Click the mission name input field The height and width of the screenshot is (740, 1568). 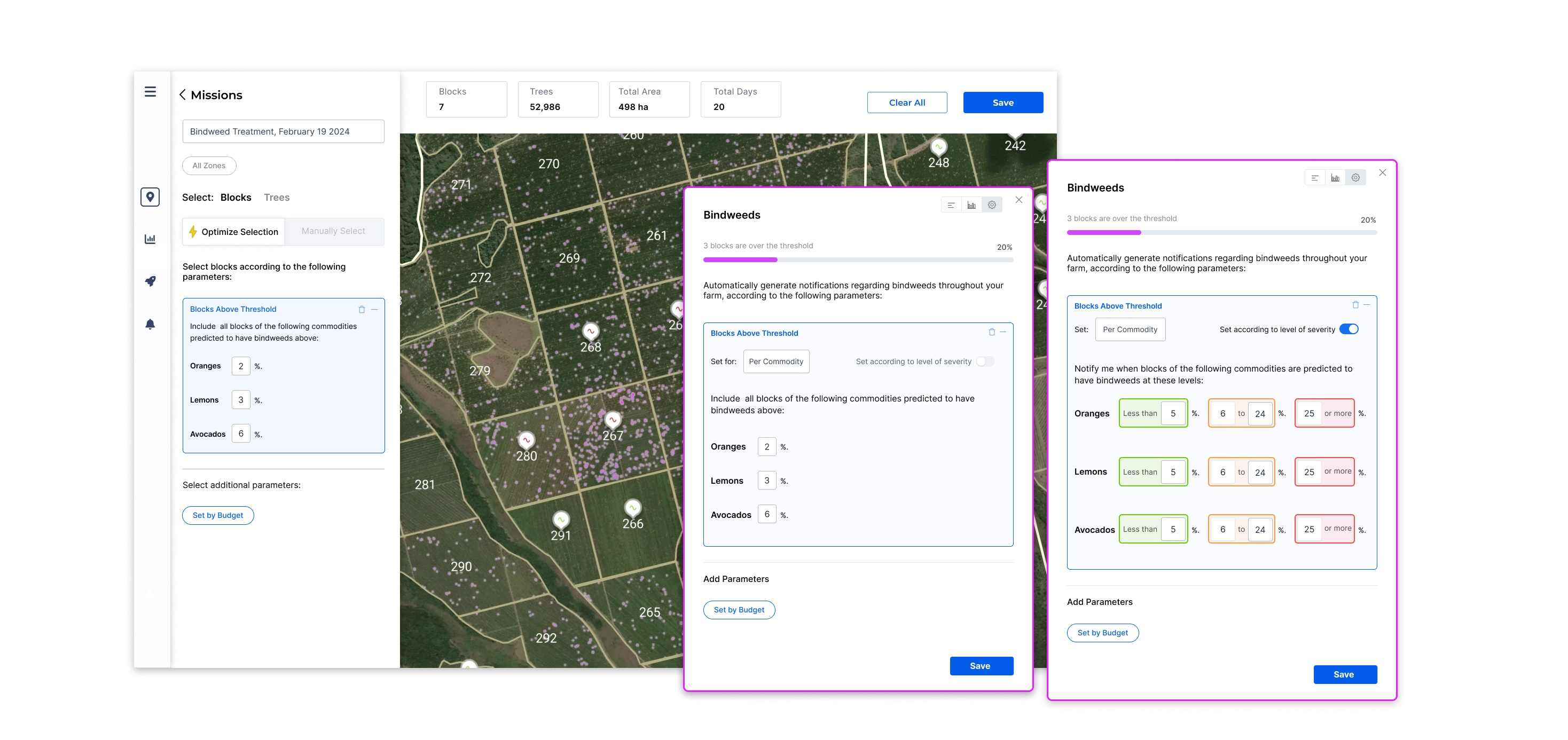point(283,131)
